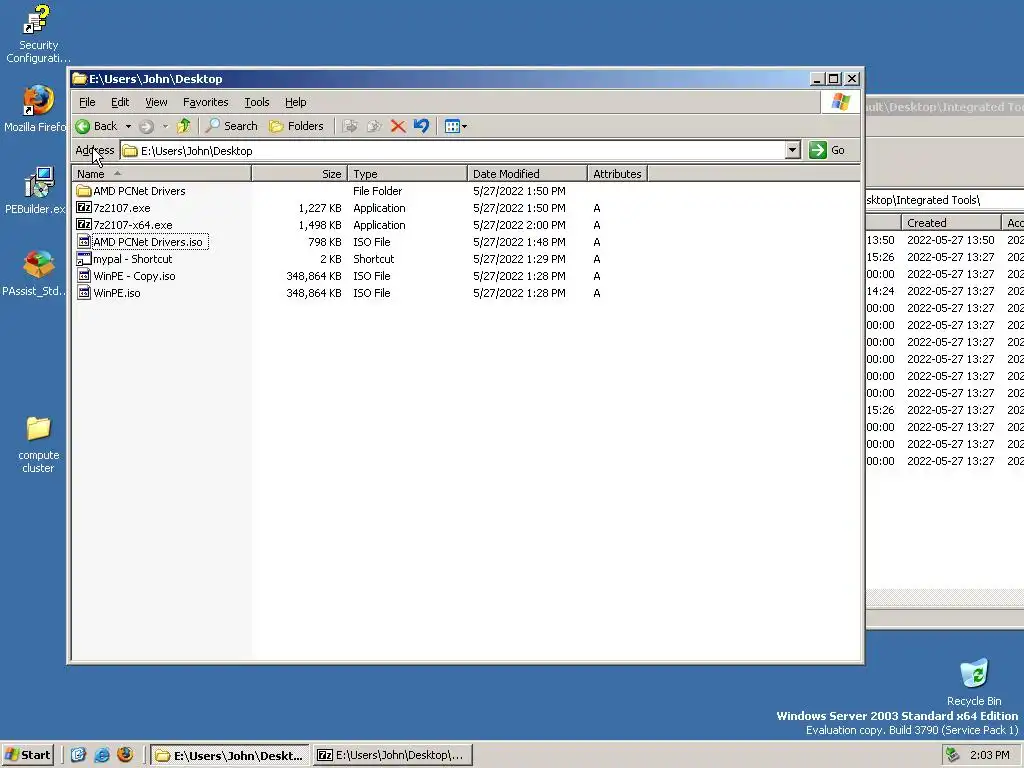Select the 7z2107-x64.exe file icon
Screen dimensions: 1024x768
click(84, 225)
